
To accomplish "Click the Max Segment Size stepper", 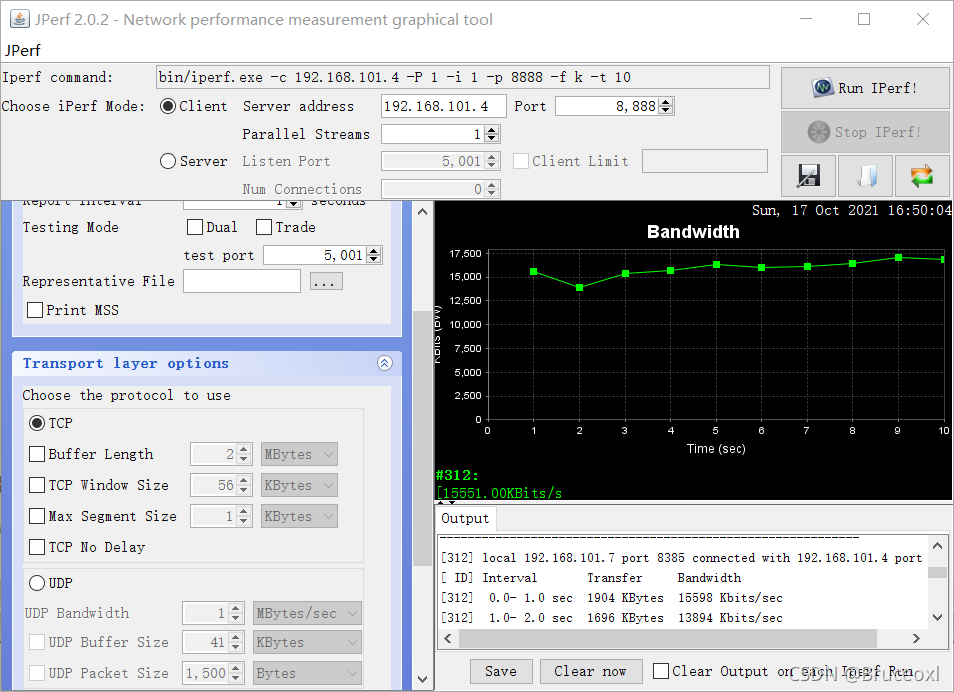I will [243, 516].
